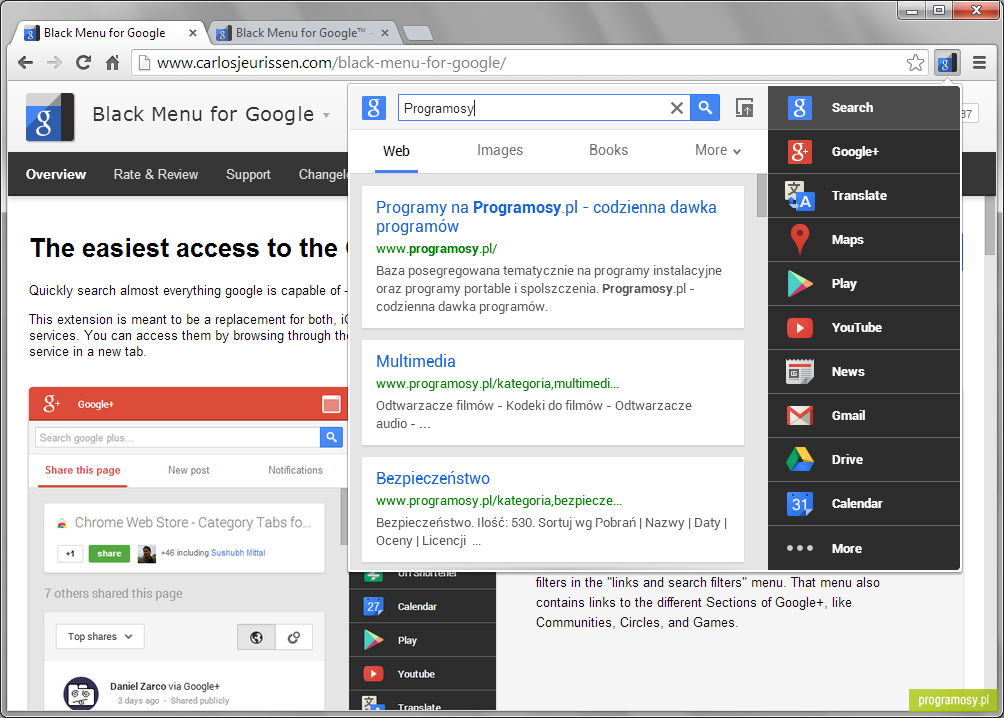Viewport: 1004px width, 718px height.
Task: Open Search in the black menu
Action: coord(864,108)
